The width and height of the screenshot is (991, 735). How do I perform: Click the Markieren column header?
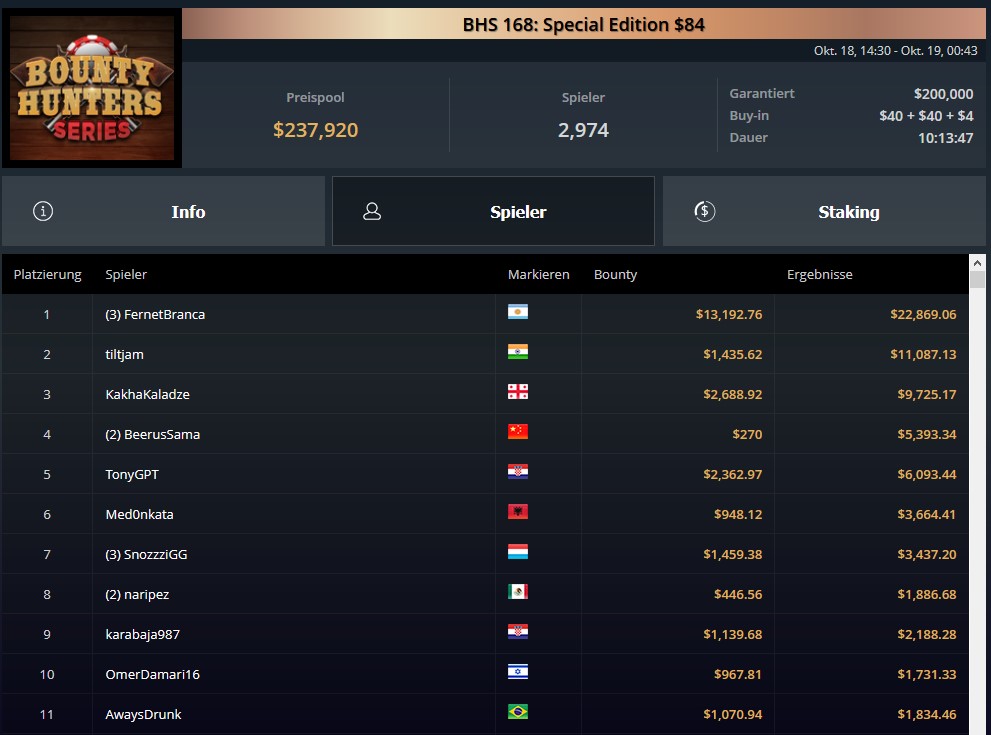pyautogui.click(x=538, y=274)
